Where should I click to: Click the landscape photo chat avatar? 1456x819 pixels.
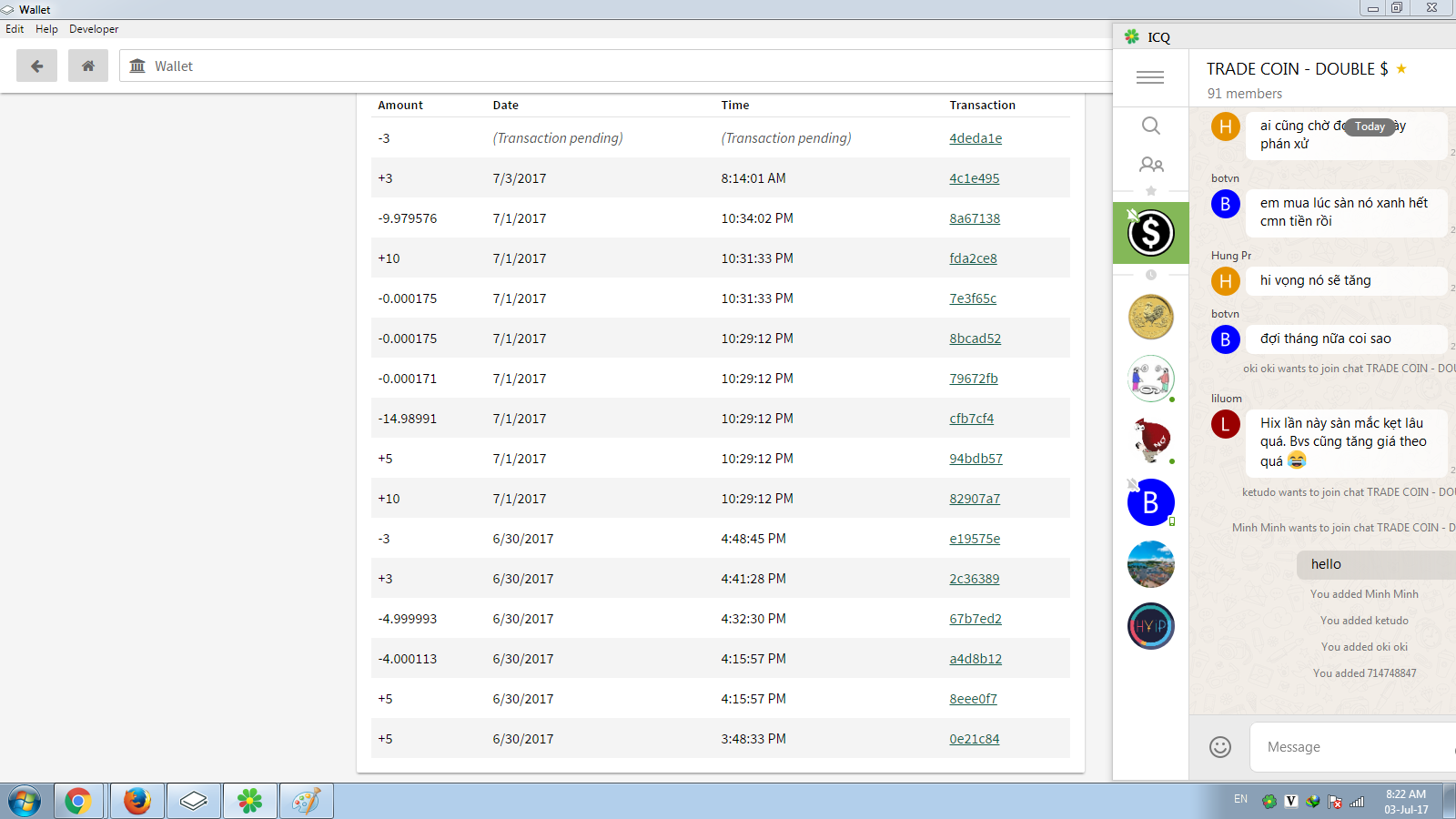[1150, 564]
